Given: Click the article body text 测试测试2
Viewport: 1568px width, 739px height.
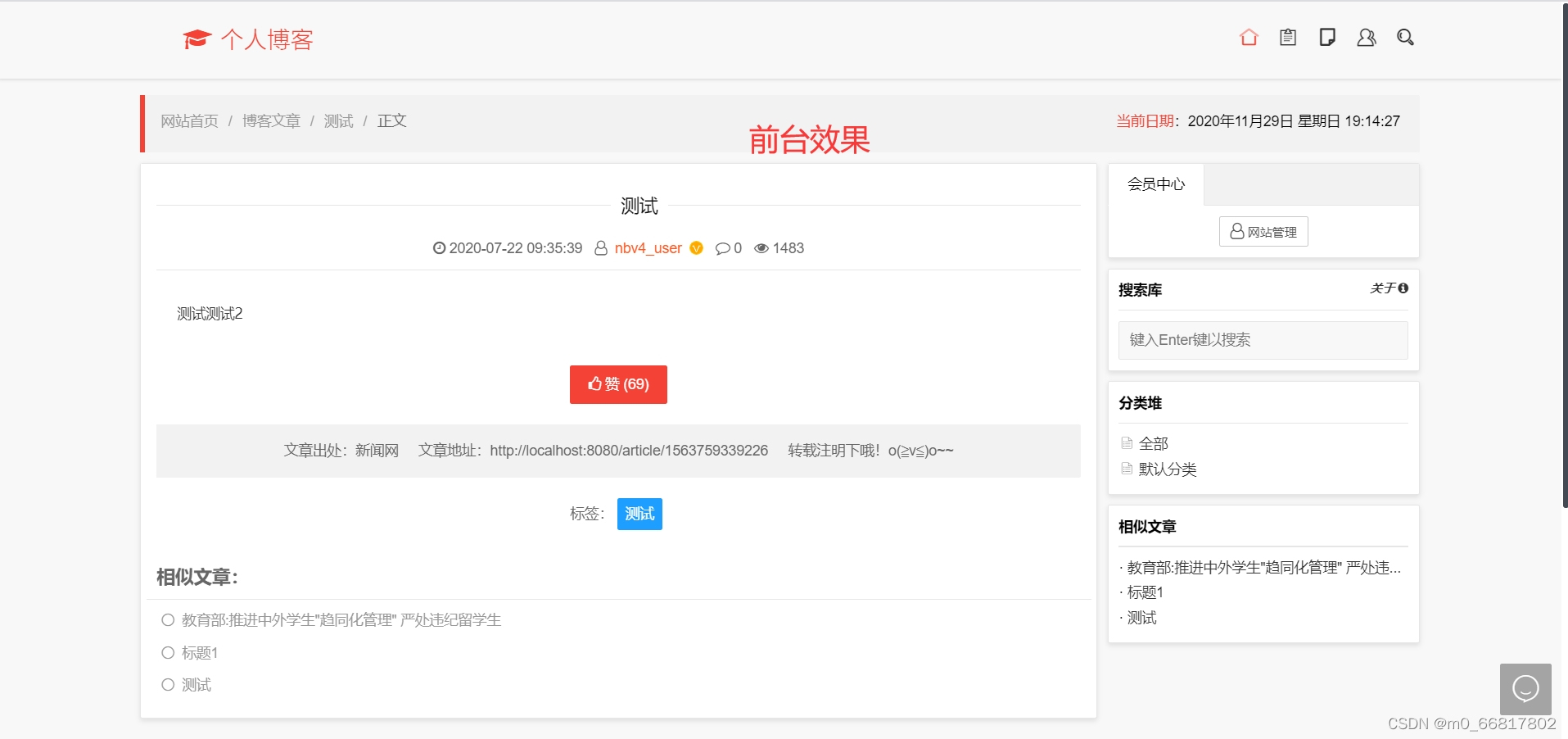Looking at the screenshot, I should tap(210, 314).
